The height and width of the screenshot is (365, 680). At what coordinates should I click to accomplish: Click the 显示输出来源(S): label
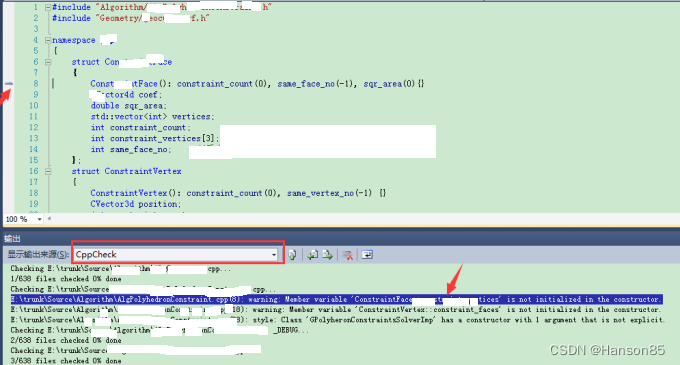(38, 254)
